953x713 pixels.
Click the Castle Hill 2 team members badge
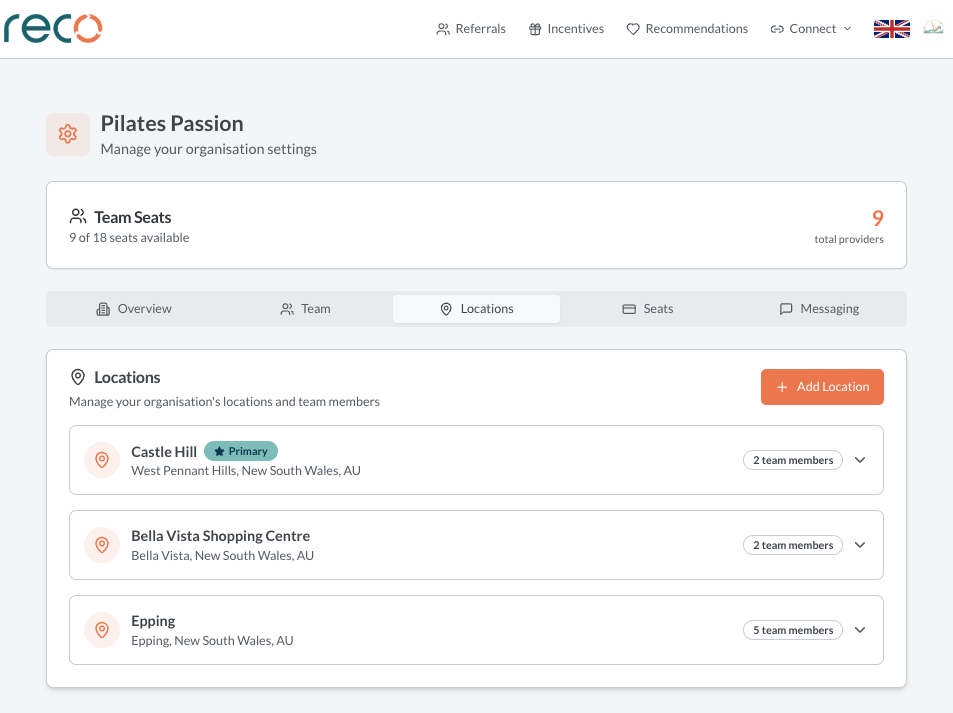(x=792, y=460)
